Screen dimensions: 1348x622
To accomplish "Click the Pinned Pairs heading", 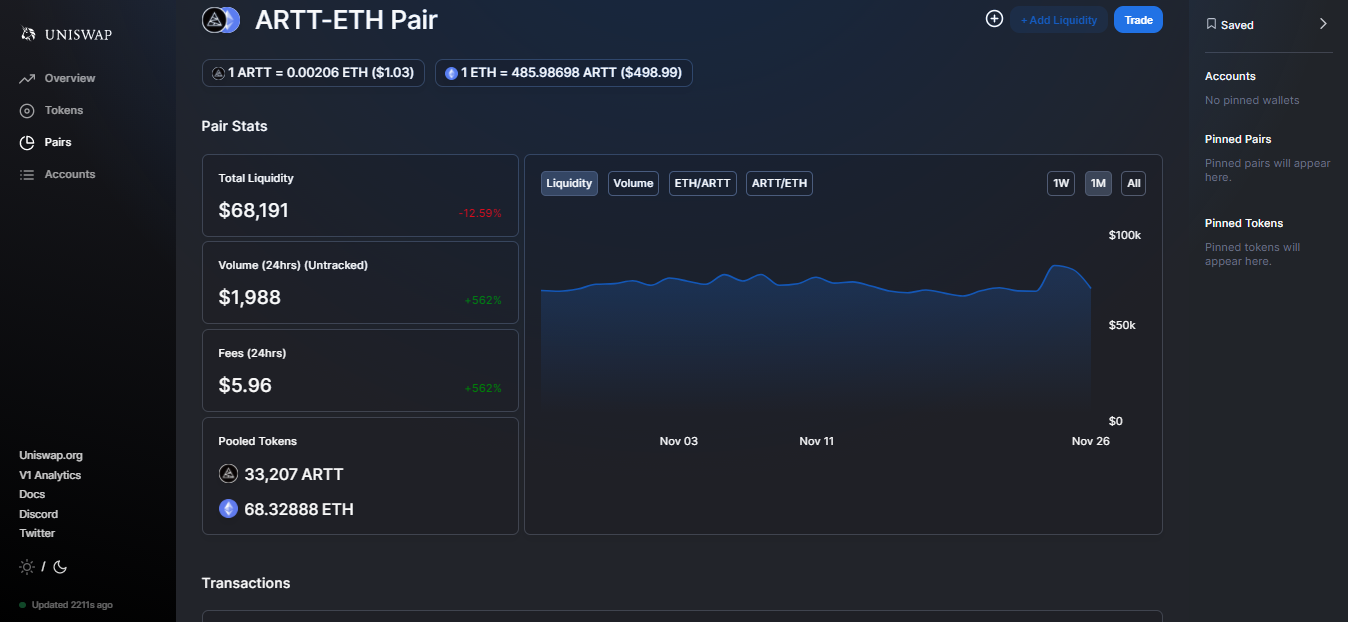I will click(1238, 139).
